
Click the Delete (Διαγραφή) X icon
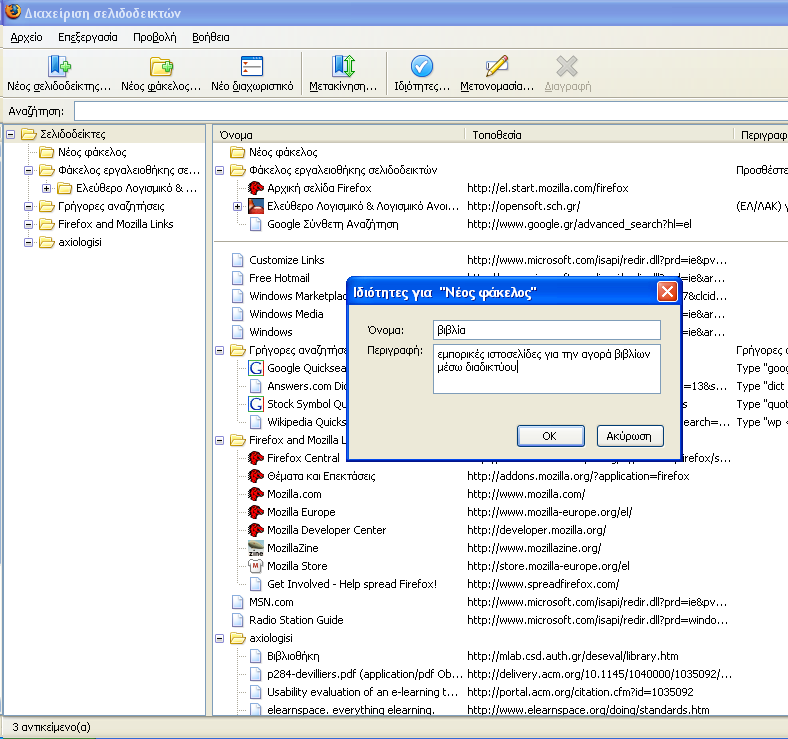point(567,66)
